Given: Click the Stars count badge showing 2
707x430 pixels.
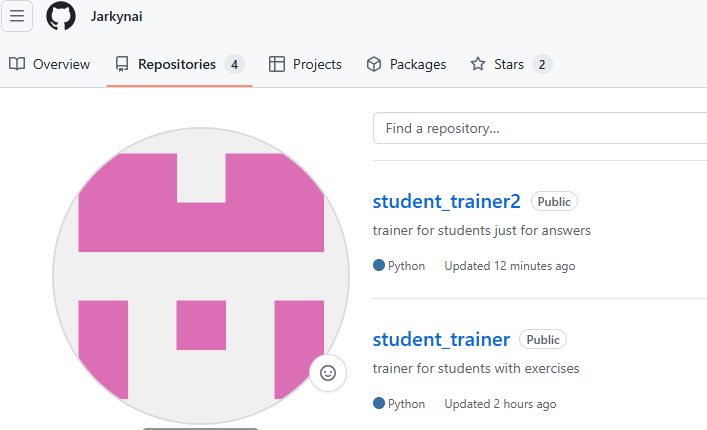Looking at the screenshot, I should coord(542,64).
